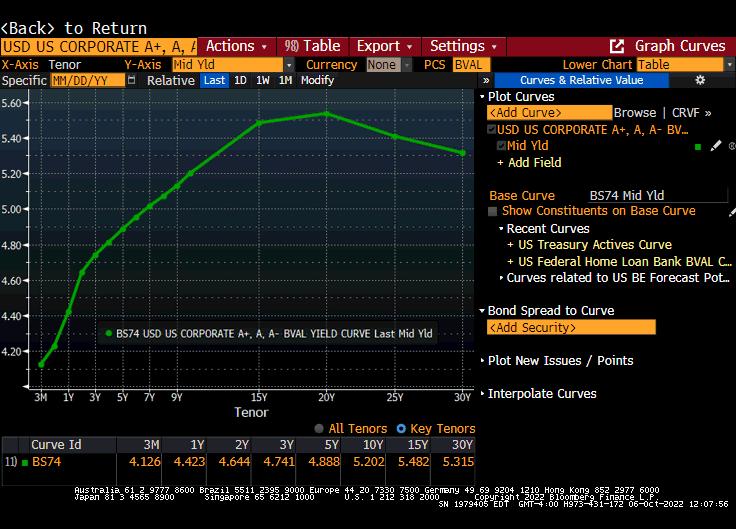Expand Curves related to US BE Forecast
Image resolution: width=736 pixels, height=529 pixels.
click(x=501, y=278)
